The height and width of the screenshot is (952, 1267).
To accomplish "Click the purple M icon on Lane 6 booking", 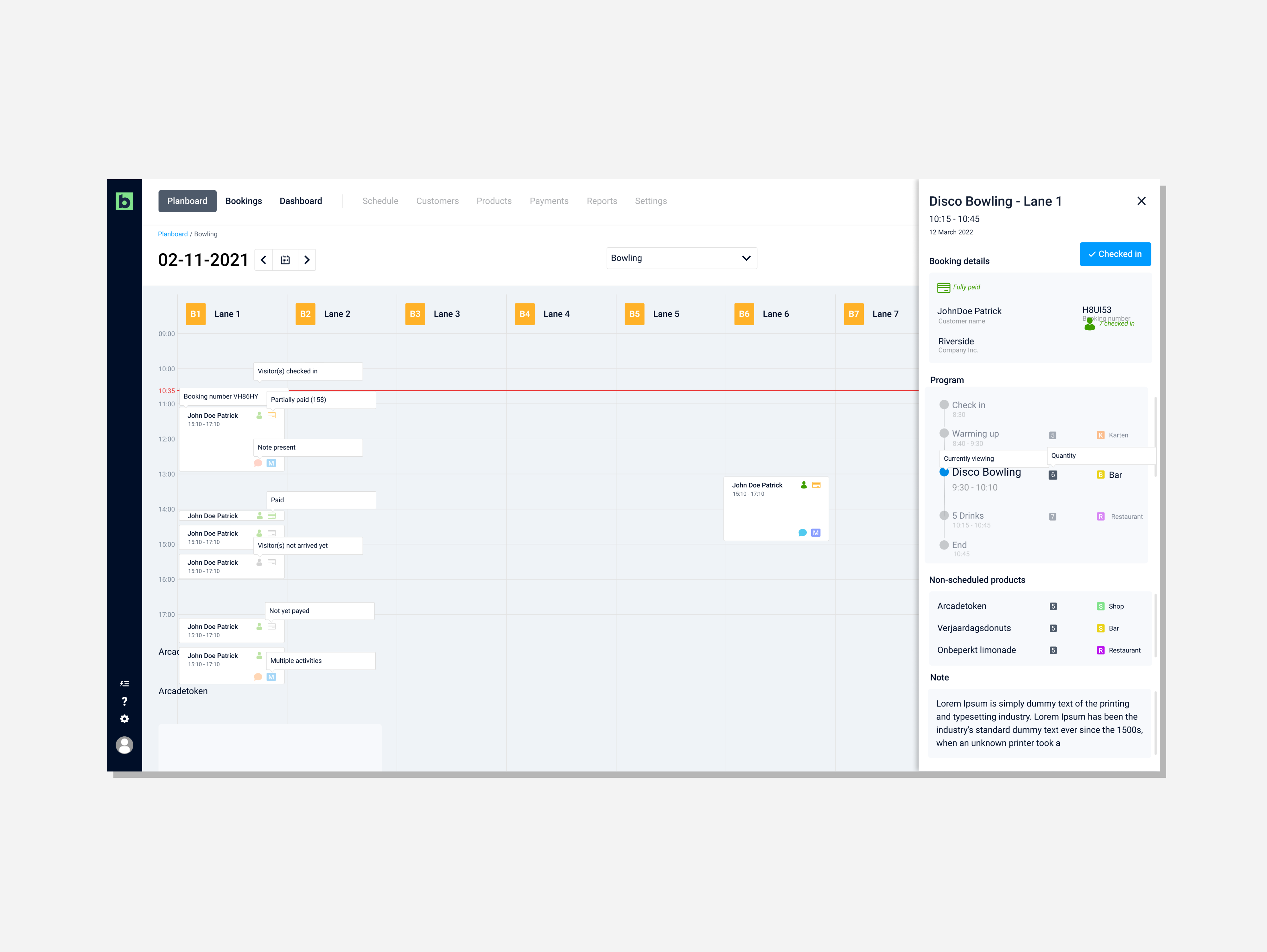I will (x=816, y=533).
